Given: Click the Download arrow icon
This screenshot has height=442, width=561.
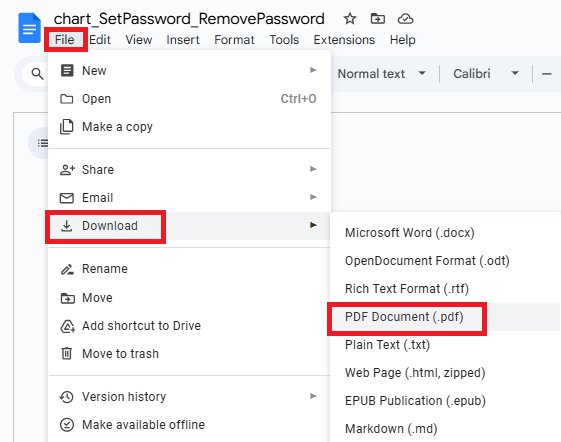Looking at the screenshot, I should [67, 226].
